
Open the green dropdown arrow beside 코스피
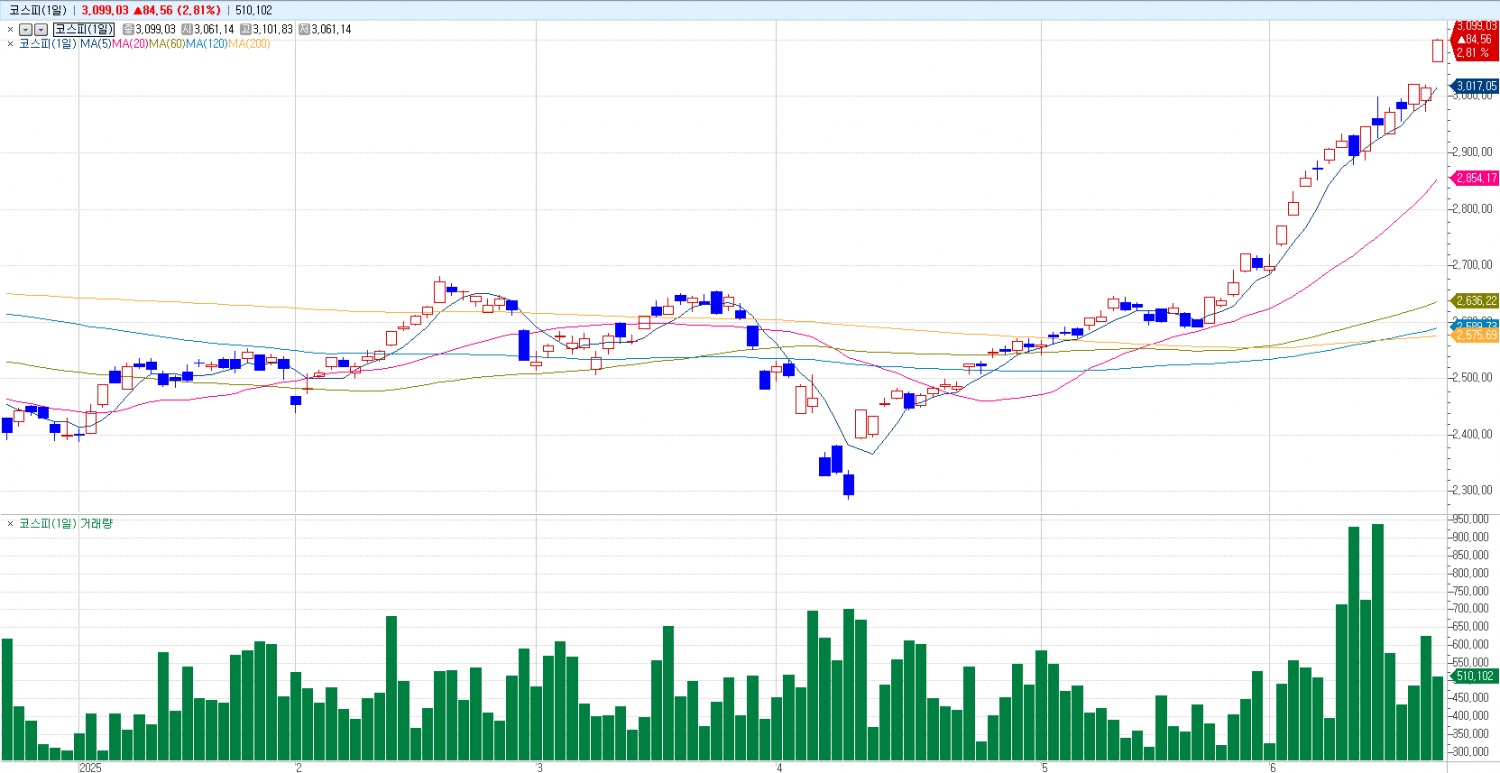pos(26,29)
